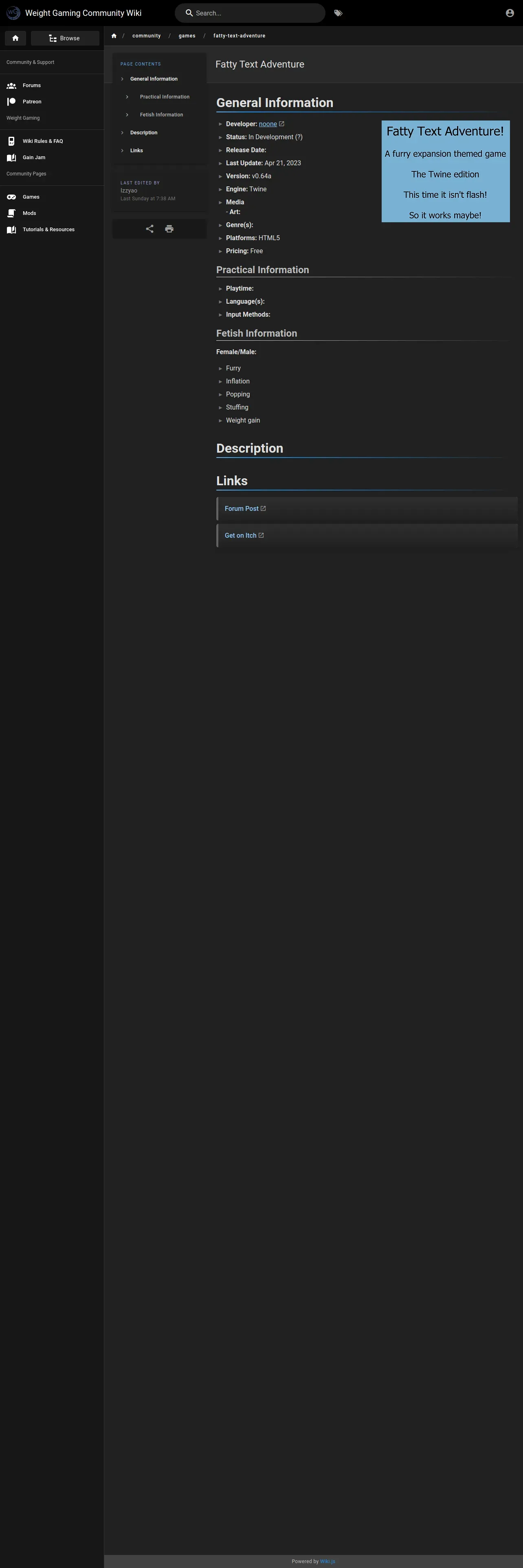Expand the Links contents chevron
Image resolution: width=523 pixels, height=1568 pixels.
point(122,150)
